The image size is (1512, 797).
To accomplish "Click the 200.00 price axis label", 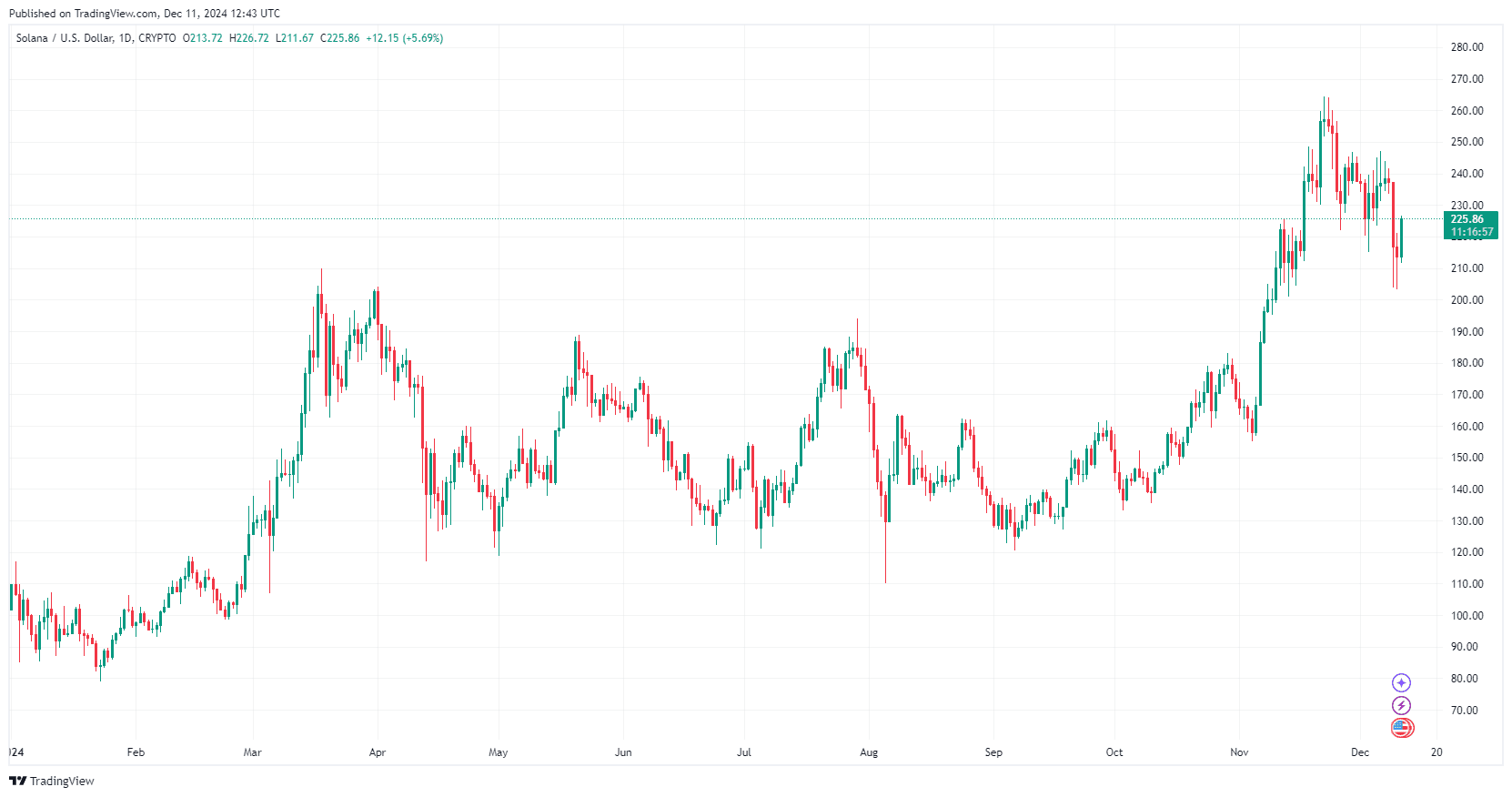I will pyautogui.click(x=1467, y=300).
